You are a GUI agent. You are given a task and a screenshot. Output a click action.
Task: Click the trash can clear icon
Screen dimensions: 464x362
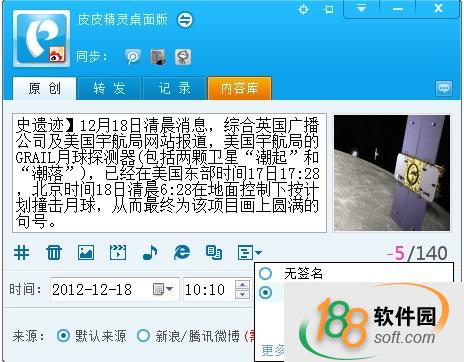[x=54, y=252]
